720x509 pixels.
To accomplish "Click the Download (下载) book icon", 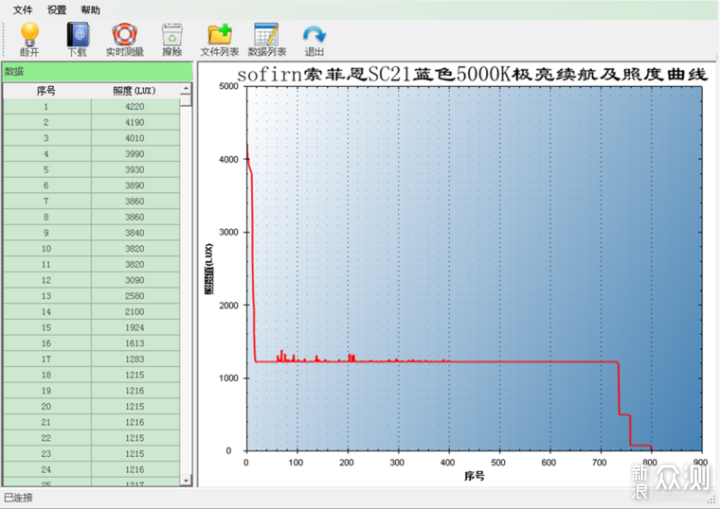I will click(x=78, y=34).
